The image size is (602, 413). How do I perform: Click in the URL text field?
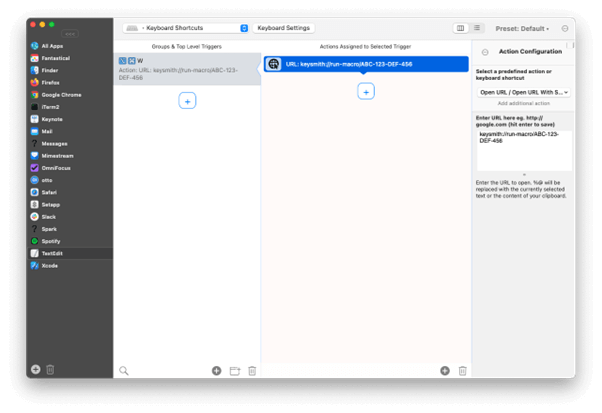(523, 150)
